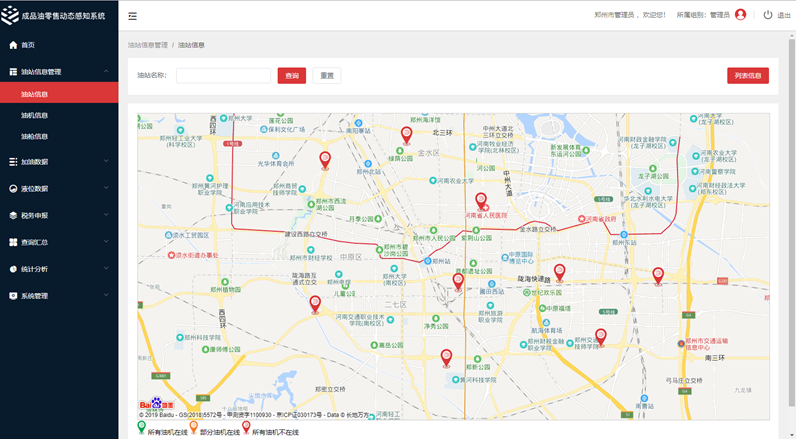Click the green all-online legend pin

[x=142, y=427]
